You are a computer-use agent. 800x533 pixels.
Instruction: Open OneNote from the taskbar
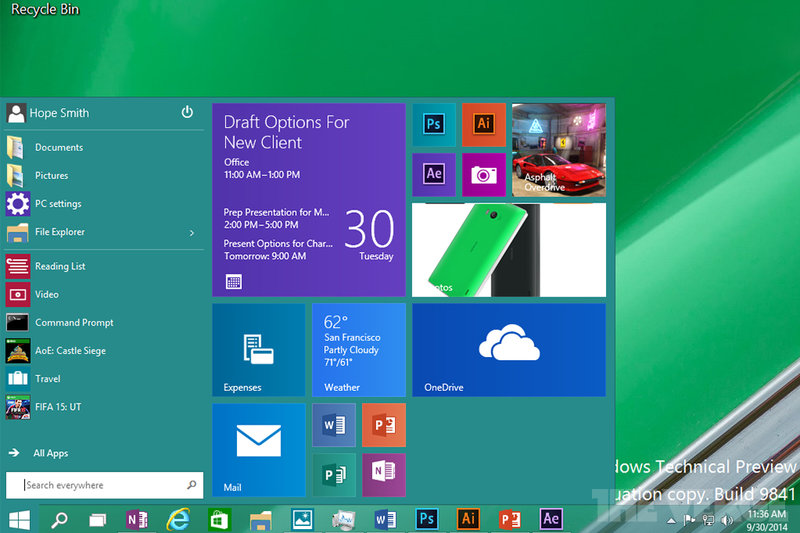(137, 520)
